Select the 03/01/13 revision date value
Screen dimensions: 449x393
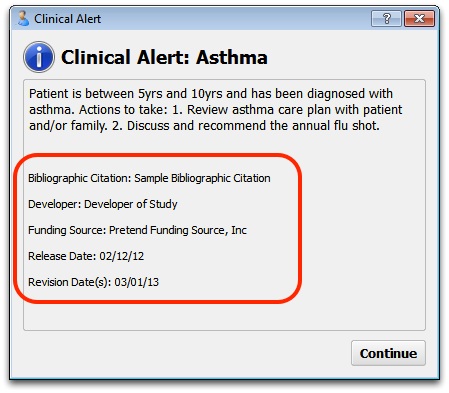click(x=137, y=282)
